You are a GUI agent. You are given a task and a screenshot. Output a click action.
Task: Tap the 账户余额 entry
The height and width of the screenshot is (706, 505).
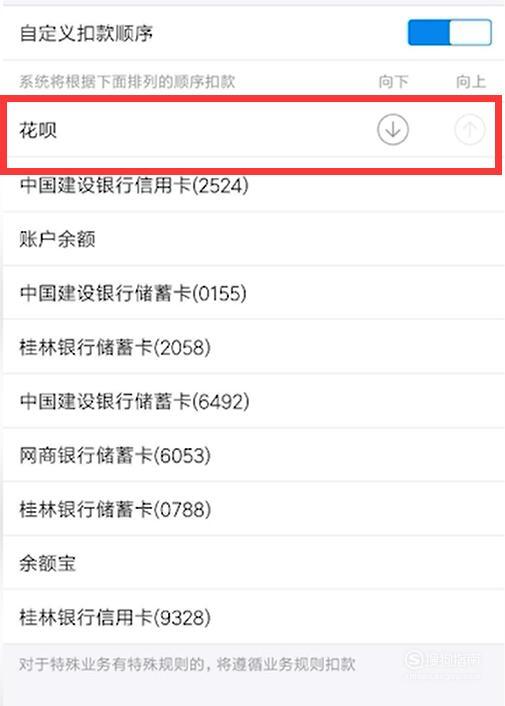click(x=252, y=239)
